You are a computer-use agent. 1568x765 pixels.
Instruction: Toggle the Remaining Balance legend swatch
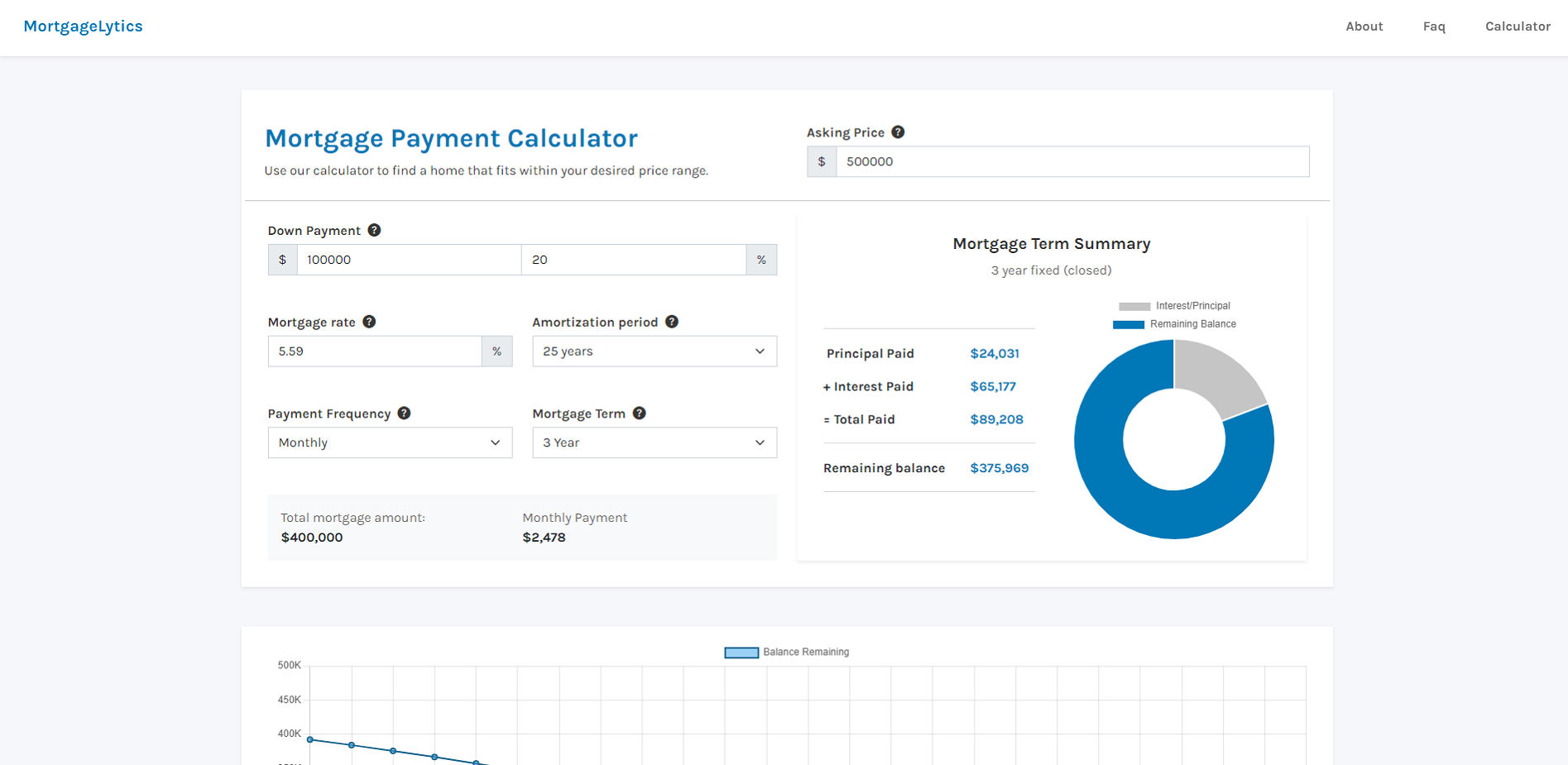tap(1129, 324)
